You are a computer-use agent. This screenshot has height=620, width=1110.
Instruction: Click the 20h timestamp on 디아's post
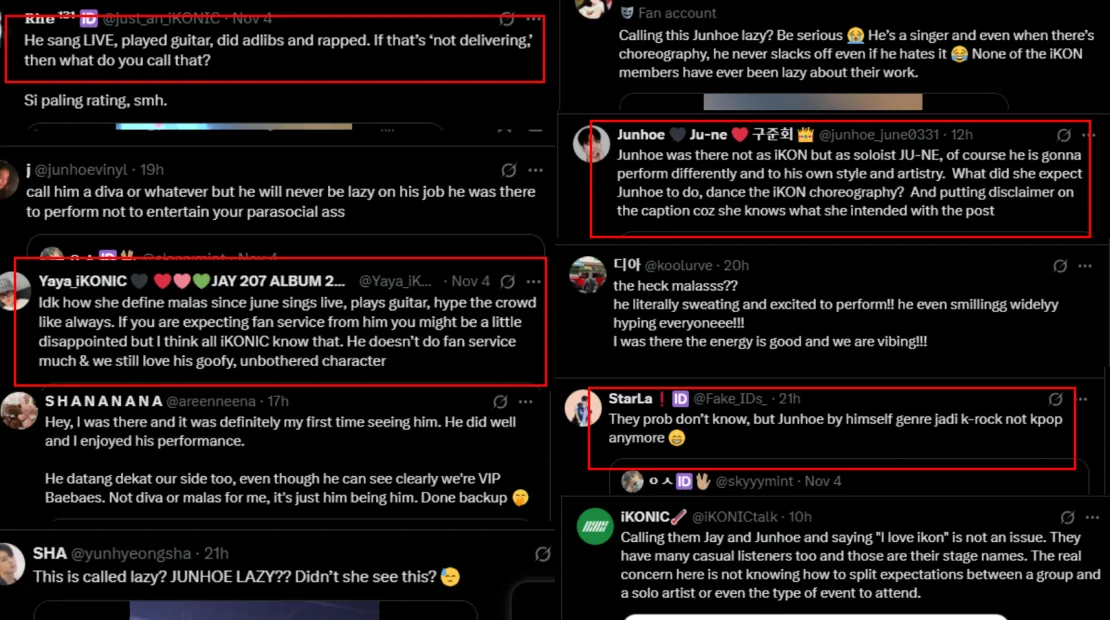tap(736, 265)
